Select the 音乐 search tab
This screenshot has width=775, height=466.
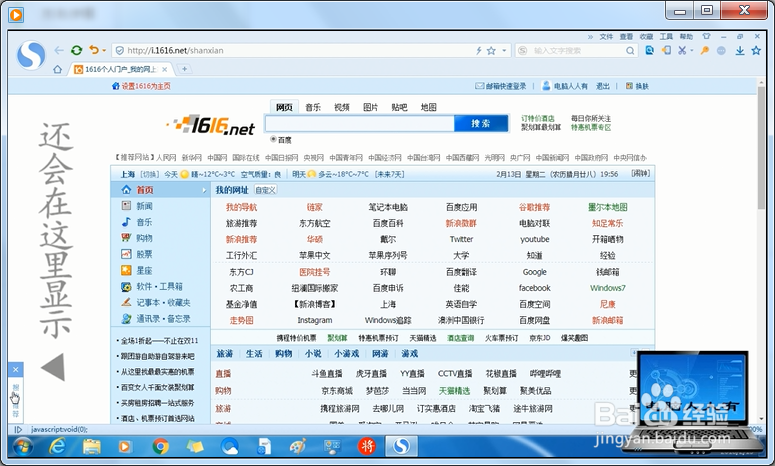[313, 107]
